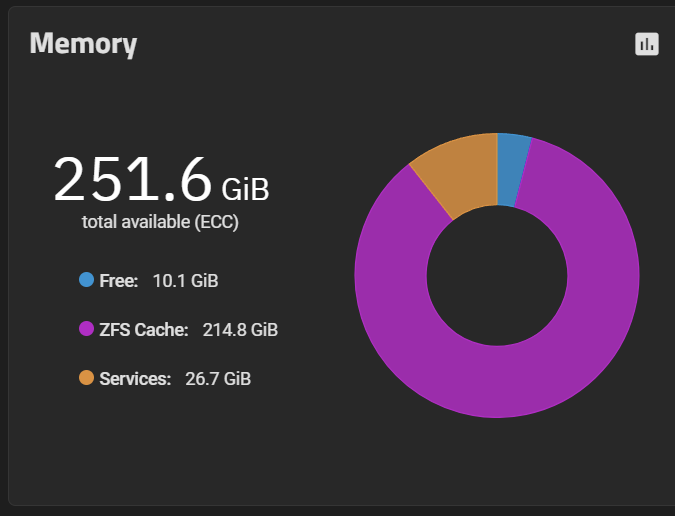
Task: Select the blue Free slice of donut
Action: click(x=514, y=169)
